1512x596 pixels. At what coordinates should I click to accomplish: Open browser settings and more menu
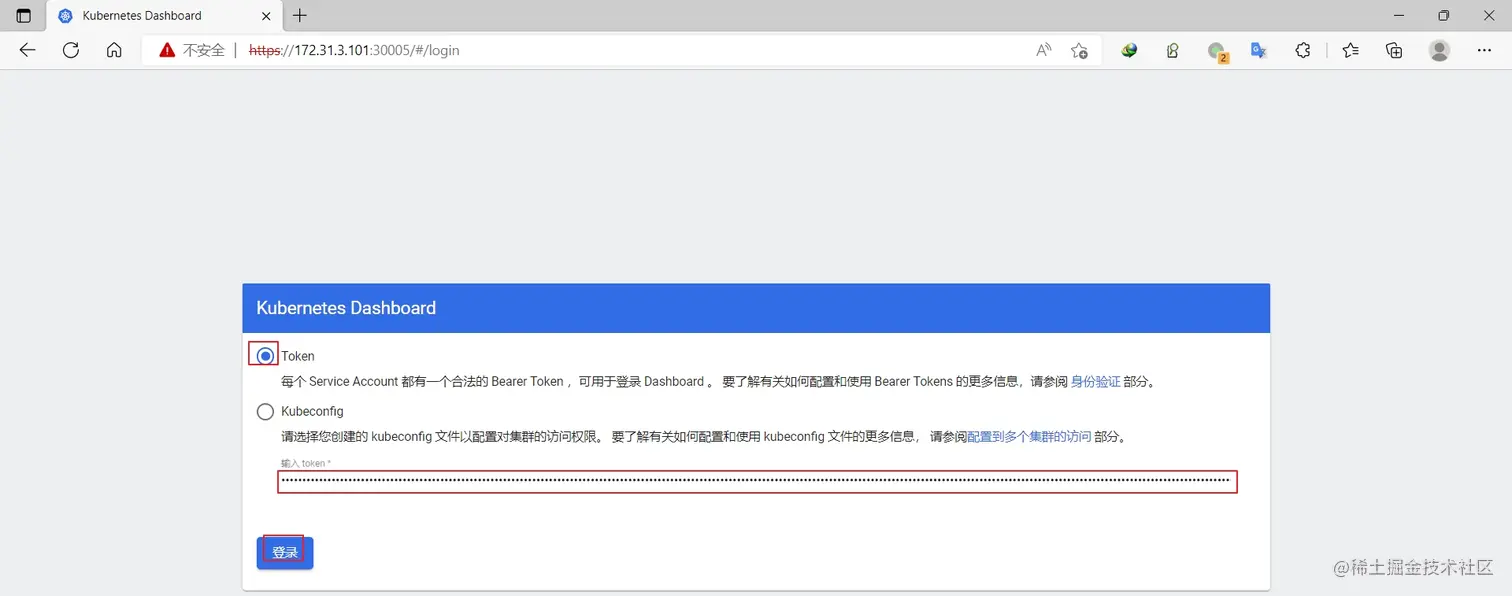click(x=1484, y=50)
